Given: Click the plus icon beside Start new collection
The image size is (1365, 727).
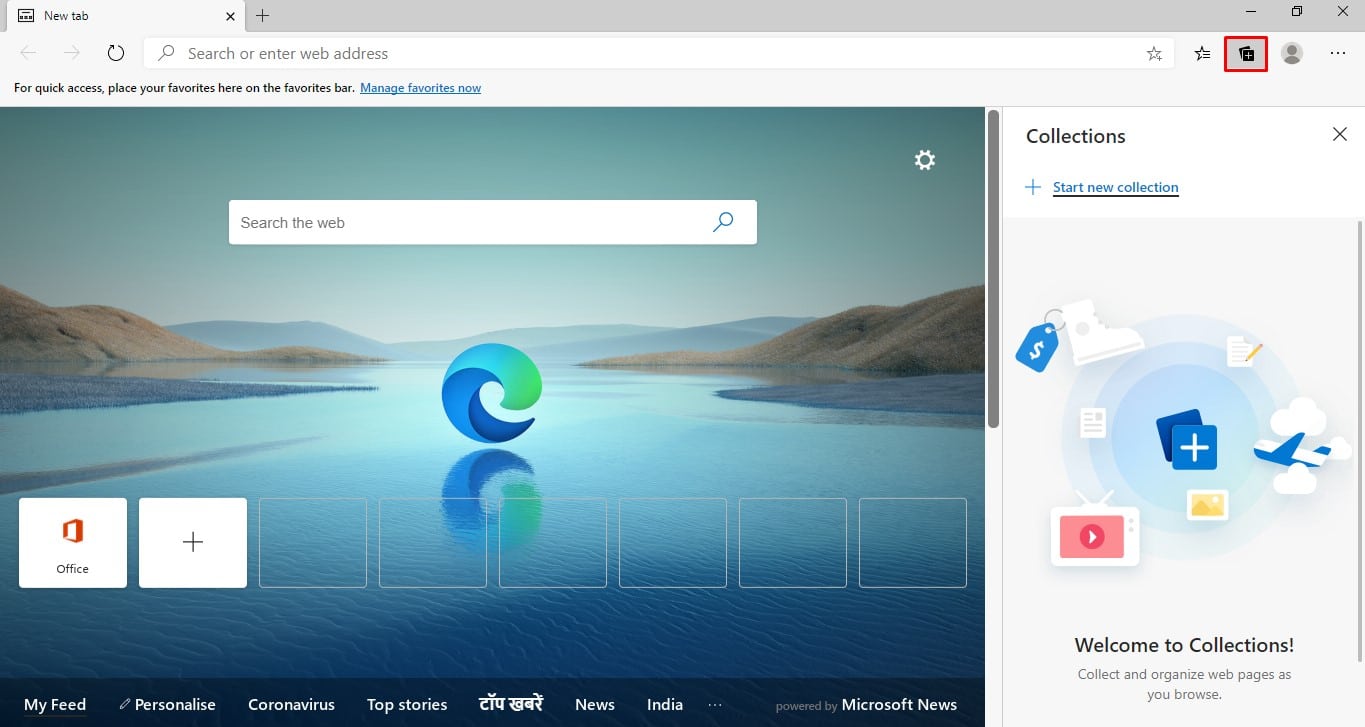Looking at the screenshot, I should 1034,187.
